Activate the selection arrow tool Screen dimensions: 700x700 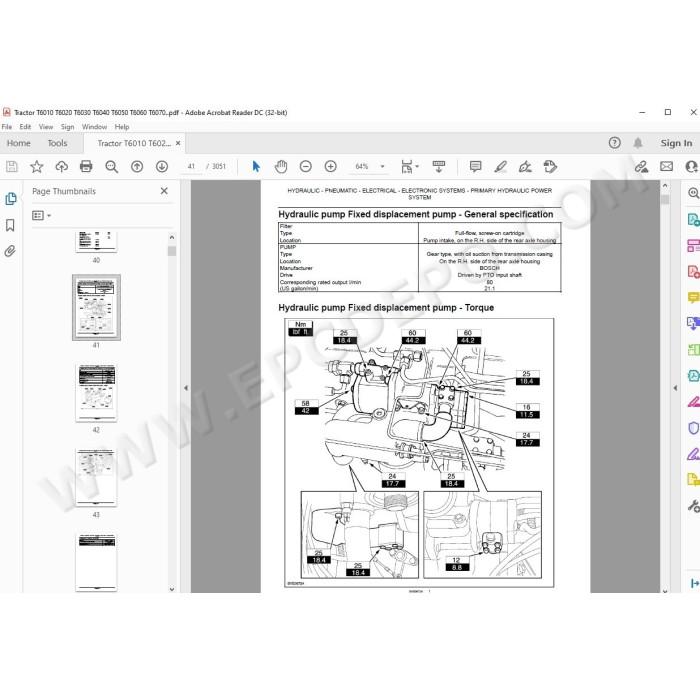pos(256,167)
